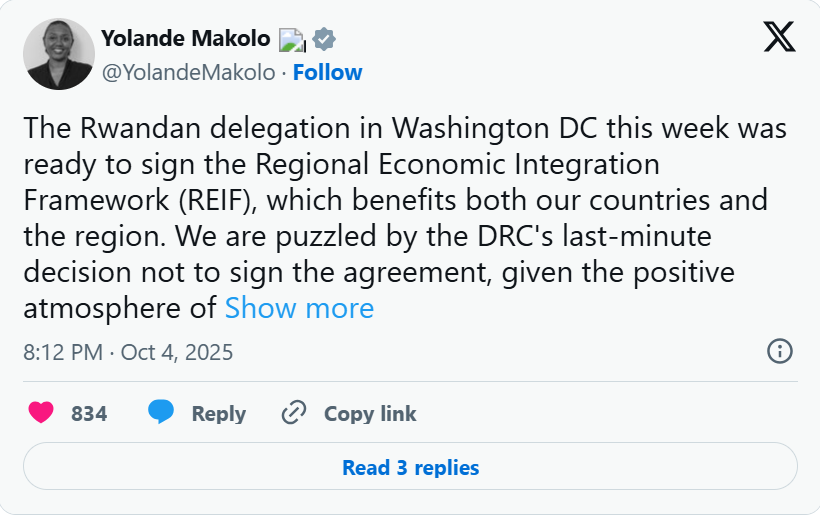The width and height of the screenshot is (820, 524).
Task: Open the circled info icon
Action: 779,351
